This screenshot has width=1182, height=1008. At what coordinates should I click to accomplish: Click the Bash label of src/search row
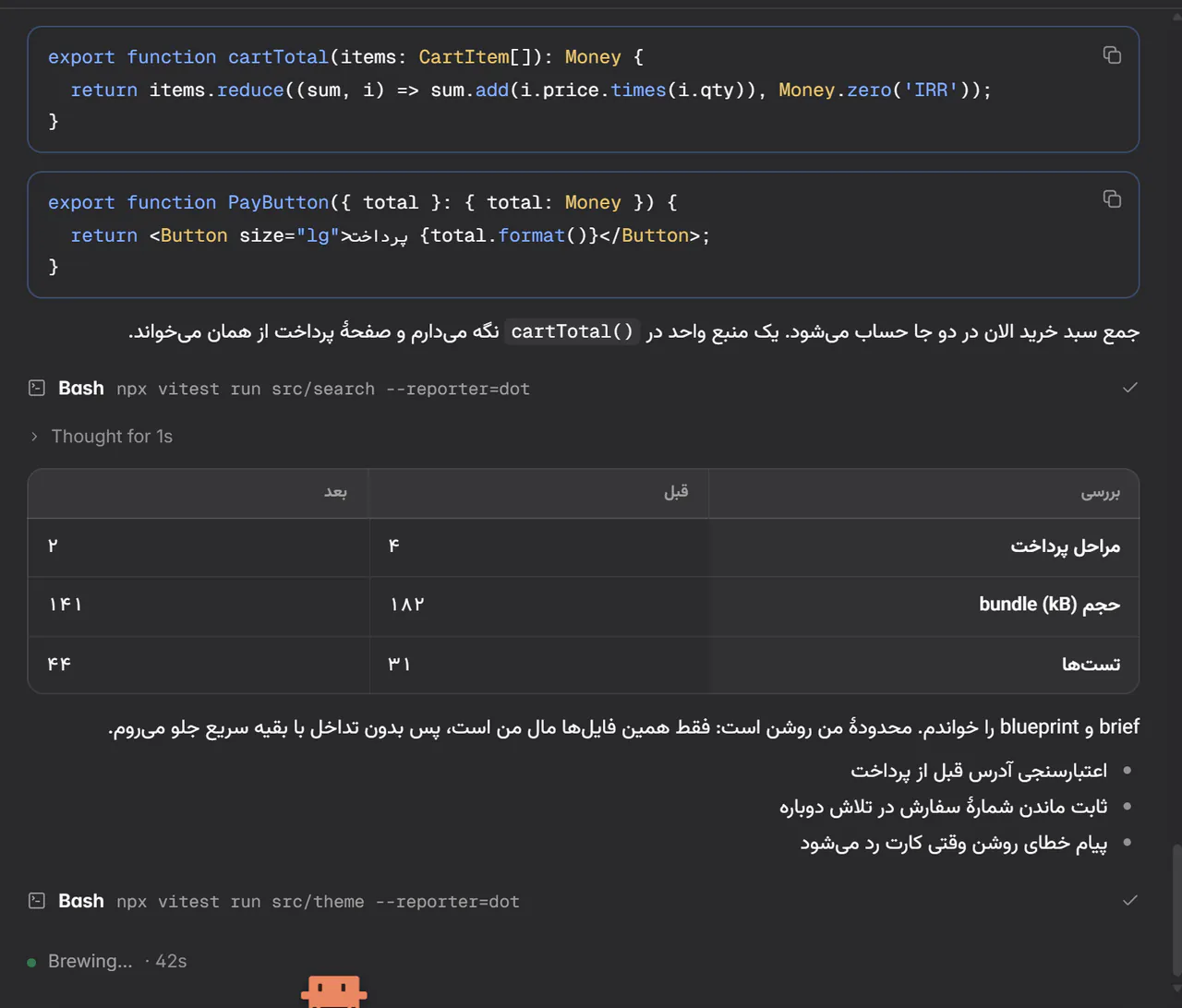(x=81, y=389)
